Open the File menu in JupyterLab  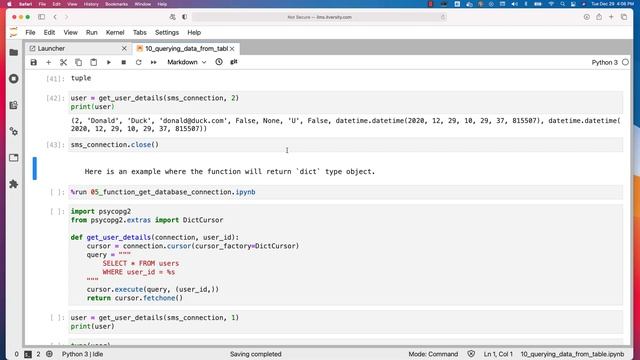[30, 33]
